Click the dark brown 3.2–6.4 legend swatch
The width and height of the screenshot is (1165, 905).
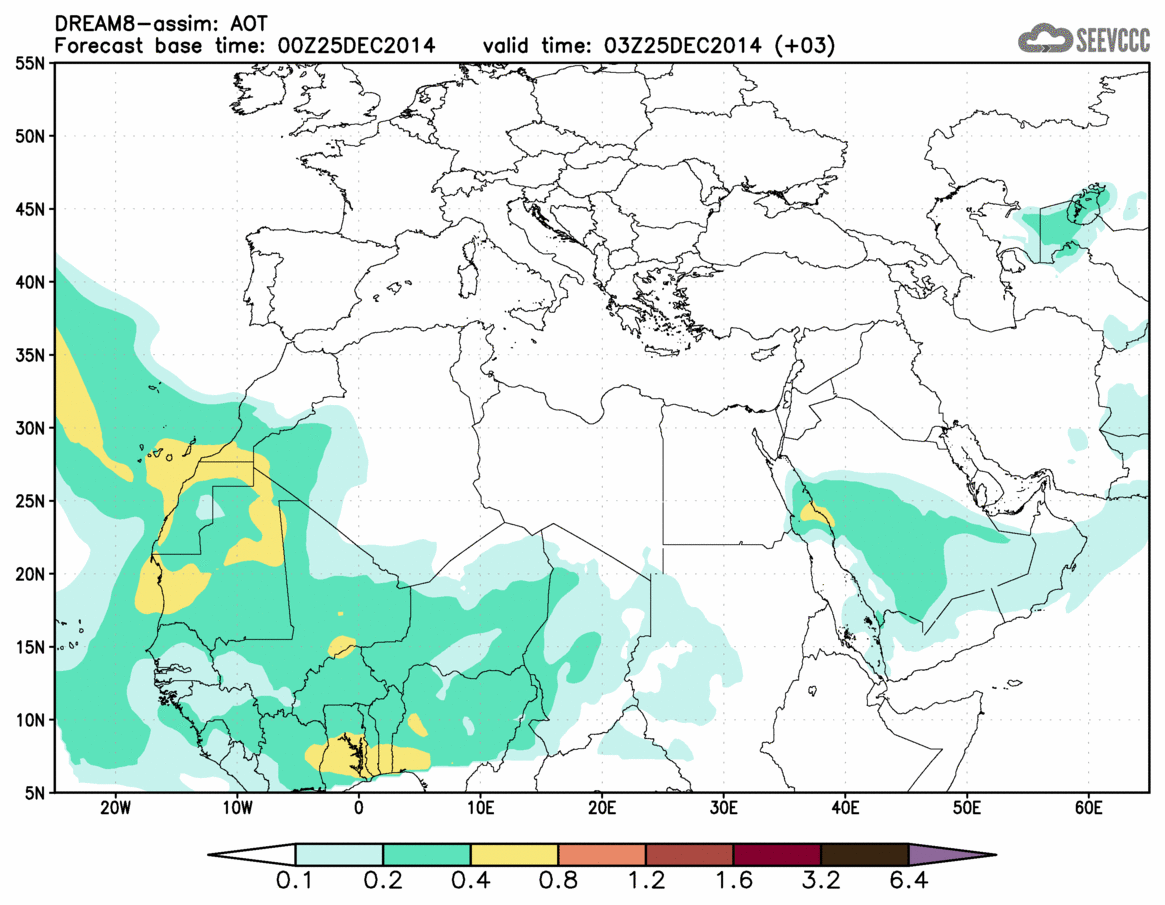[865, 854]
